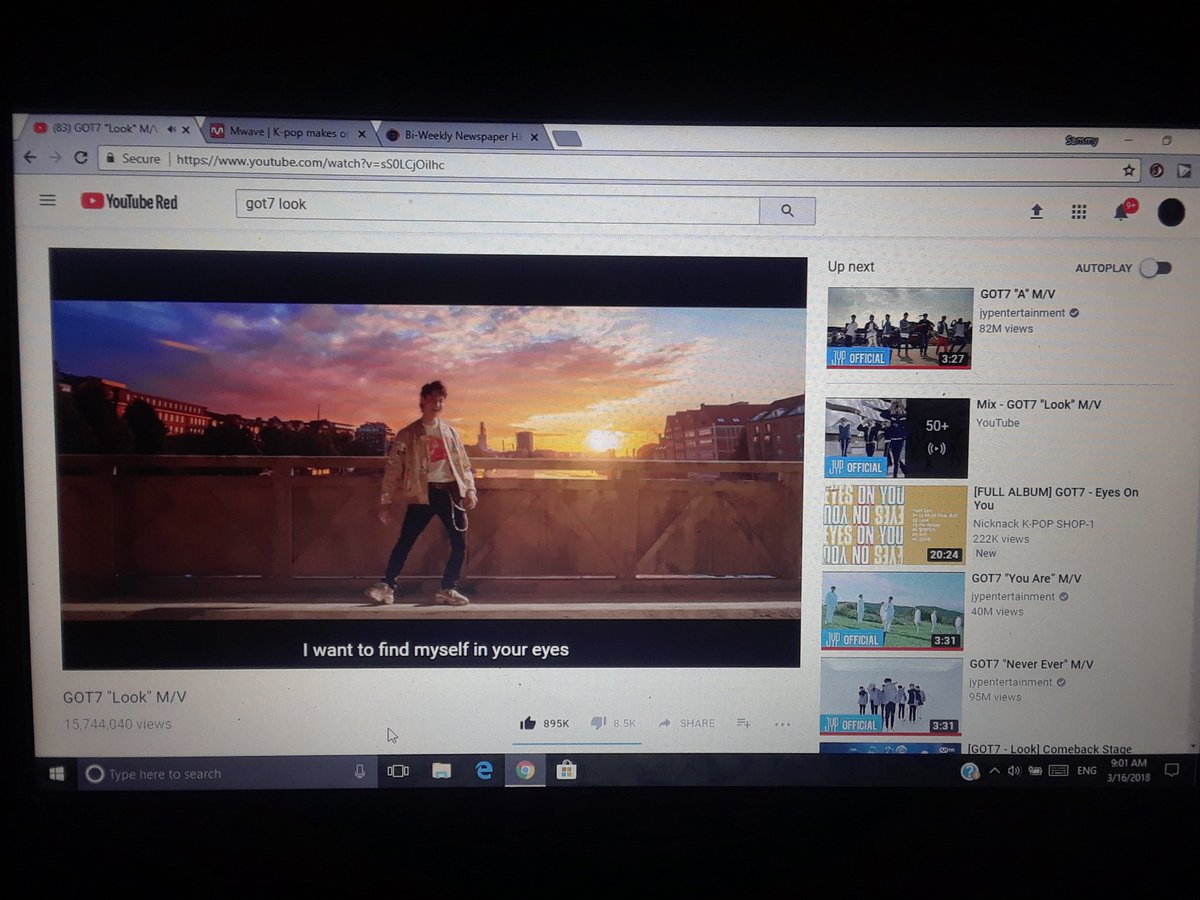Go to YouTube Red home logo
The width and height of the screenshot is (1200, 900).
click(129, 202)
